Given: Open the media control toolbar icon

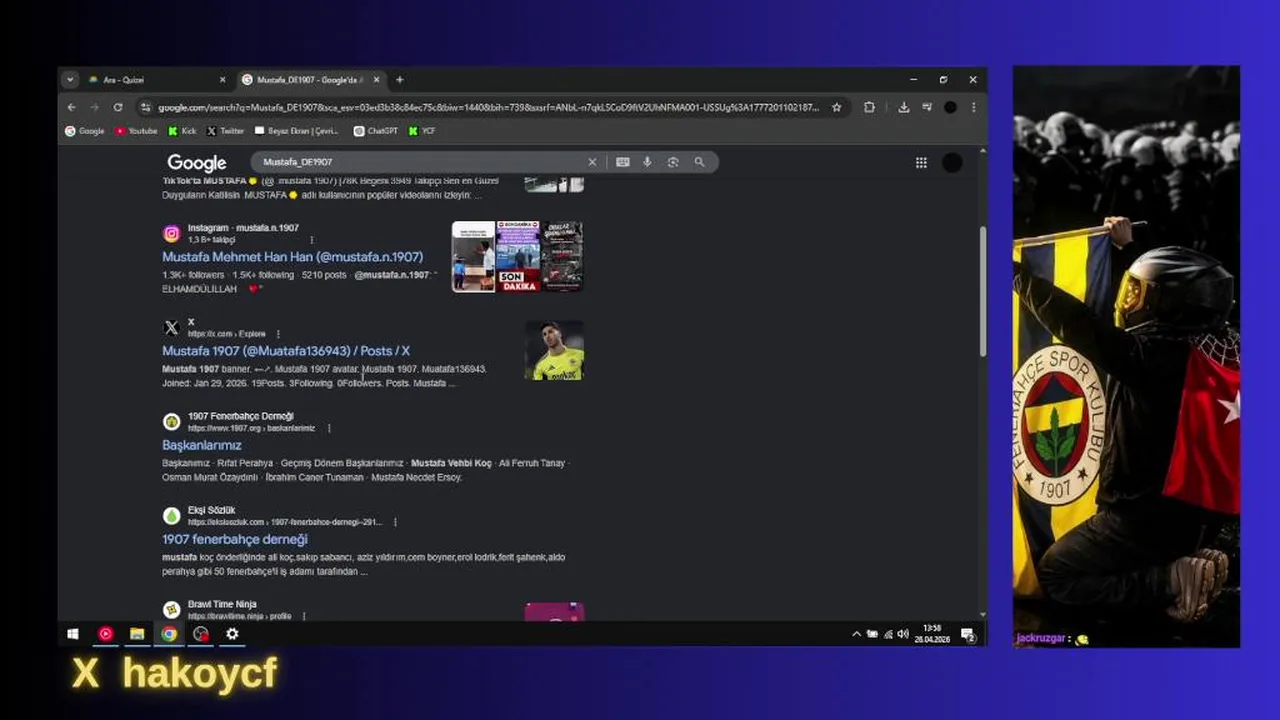Looking at the screenshot, I should tap(927, 107).
